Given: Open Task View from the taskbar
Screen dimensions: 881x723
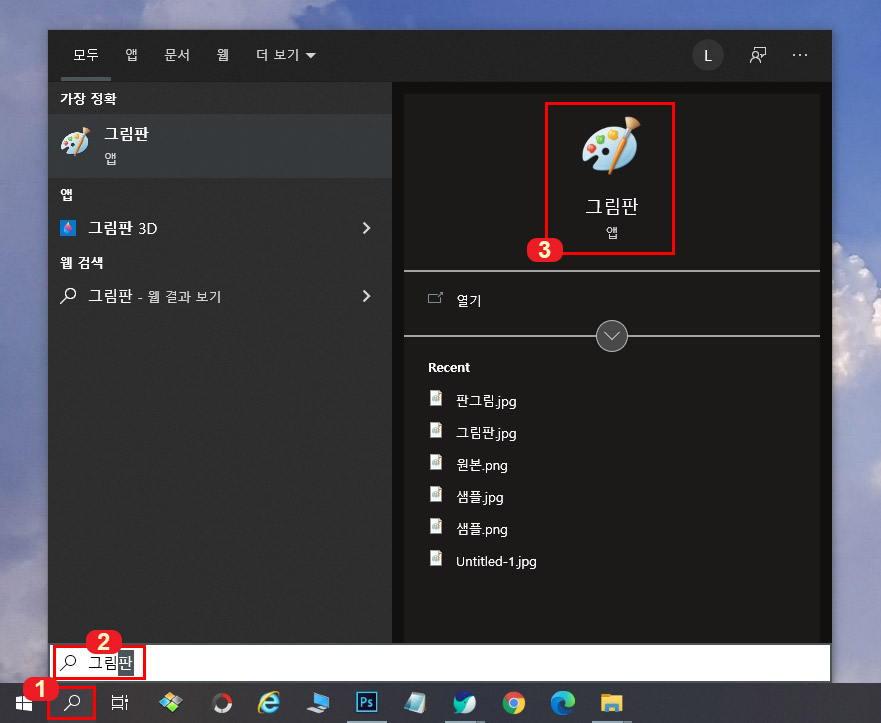Looking at the screenshot, I should [x=120, y=702].
